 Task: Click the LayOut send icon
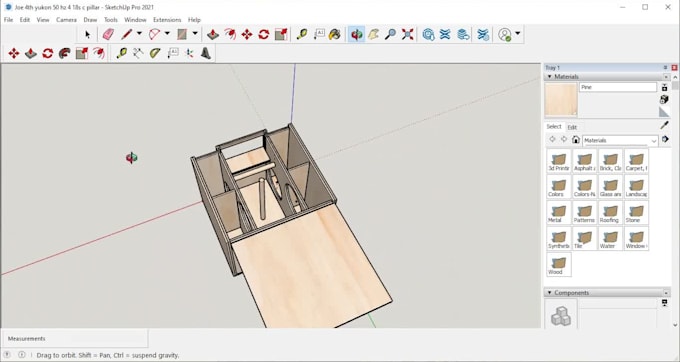tap(463, 34)
